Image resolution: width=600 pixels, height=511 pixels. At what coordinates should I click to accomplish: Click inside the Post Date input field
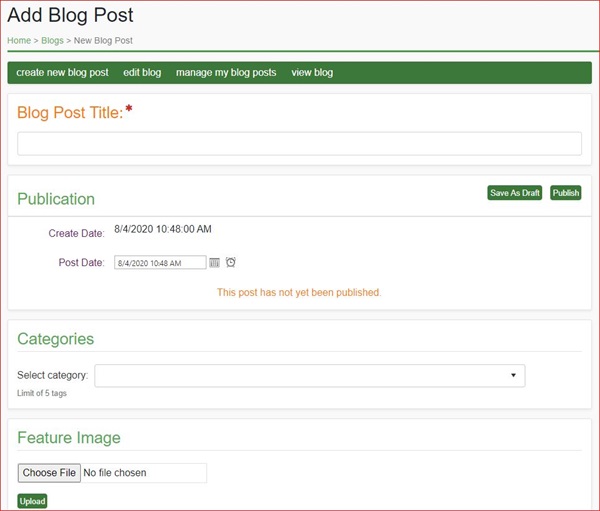pos(158,263)
